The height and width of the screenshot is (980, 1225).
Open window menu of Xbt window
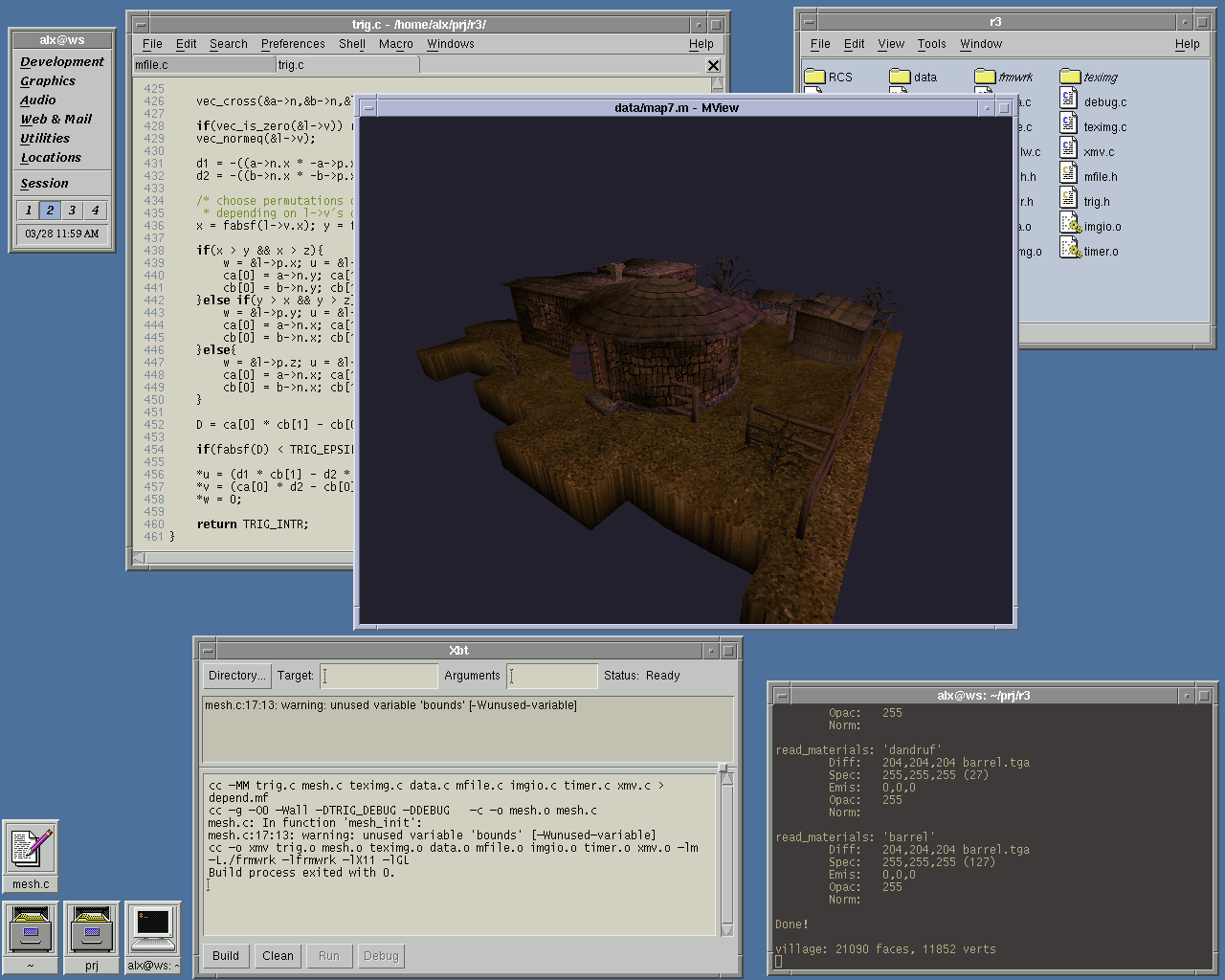[208, 651]
